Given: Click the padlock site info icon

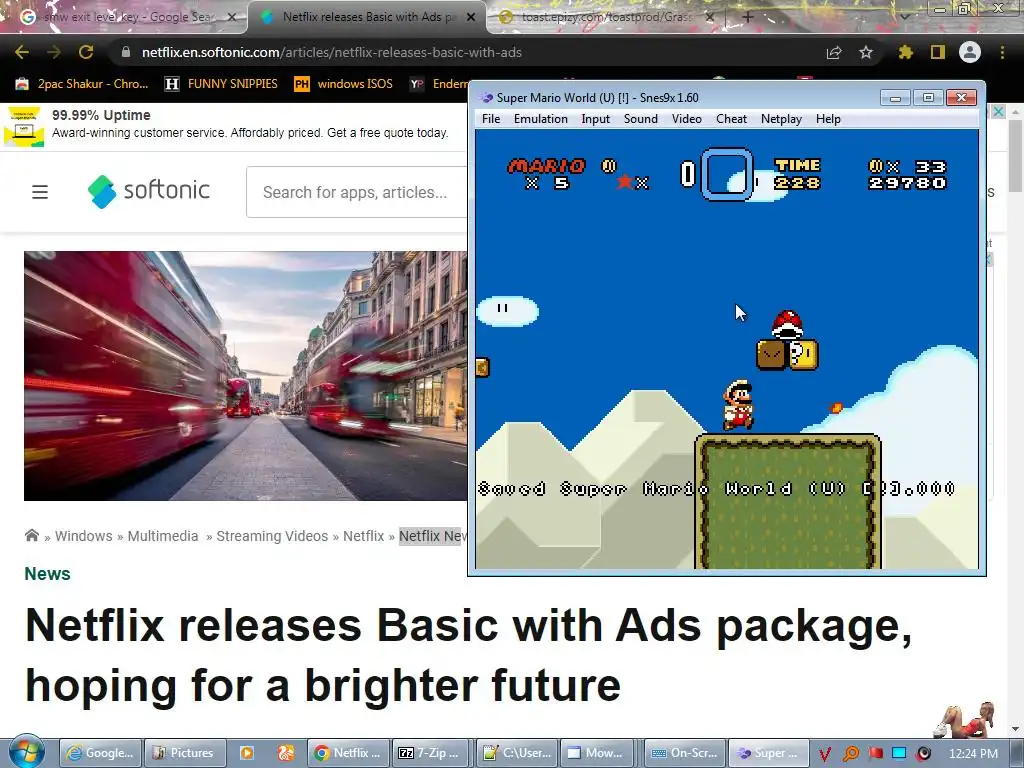Looking at the screenshot, I should [x=126, y=52].
